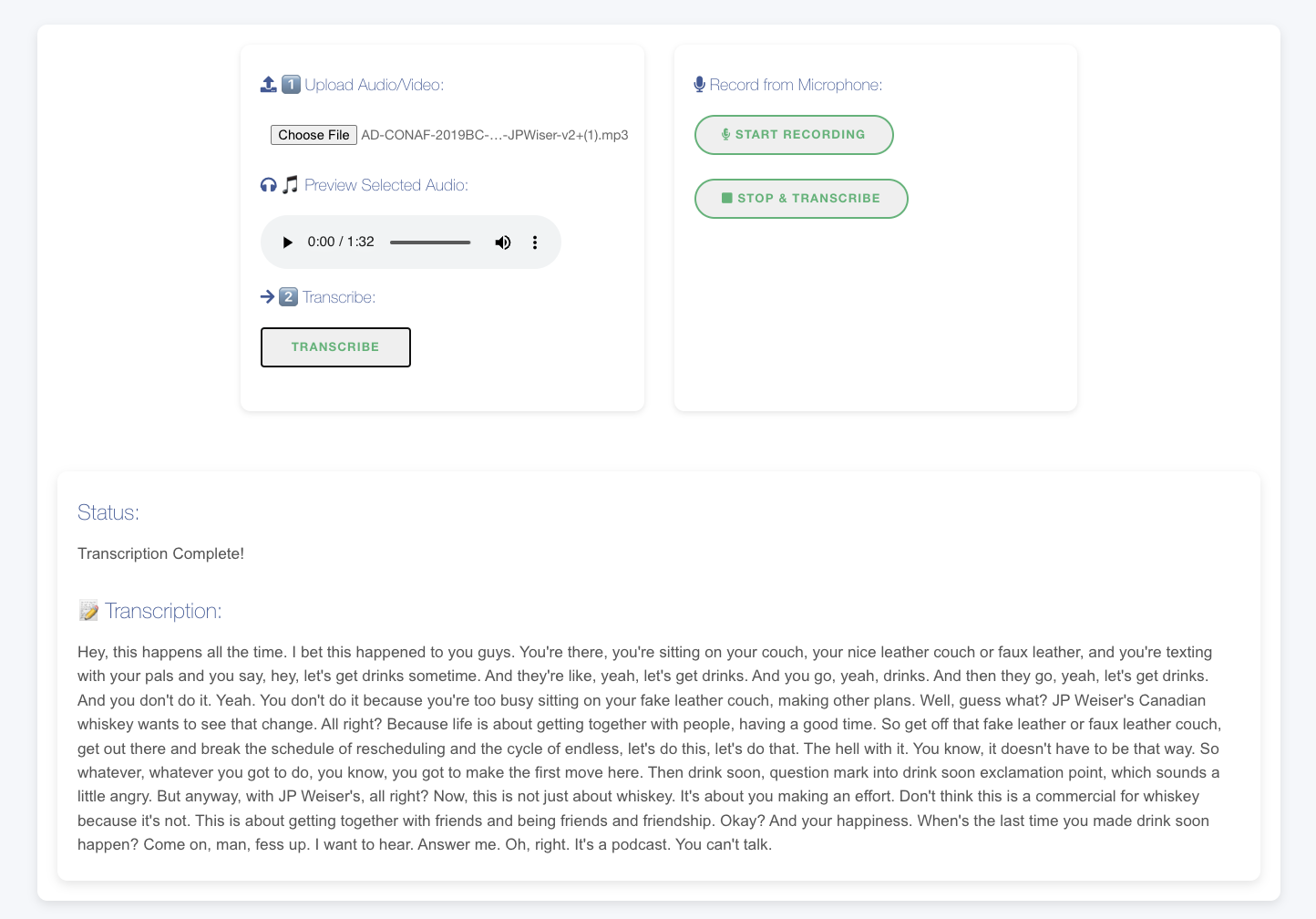1316x919 pixels.
Task: Start recording from microphone
Action: click(794, 135)
